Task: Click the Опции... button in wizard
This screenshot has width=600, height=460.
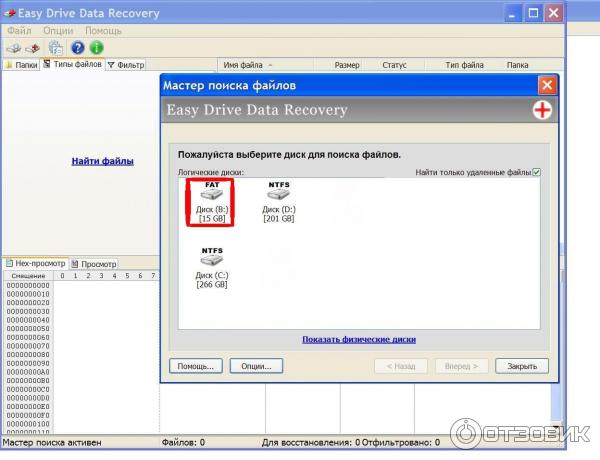Action: [x=256, y=366]
